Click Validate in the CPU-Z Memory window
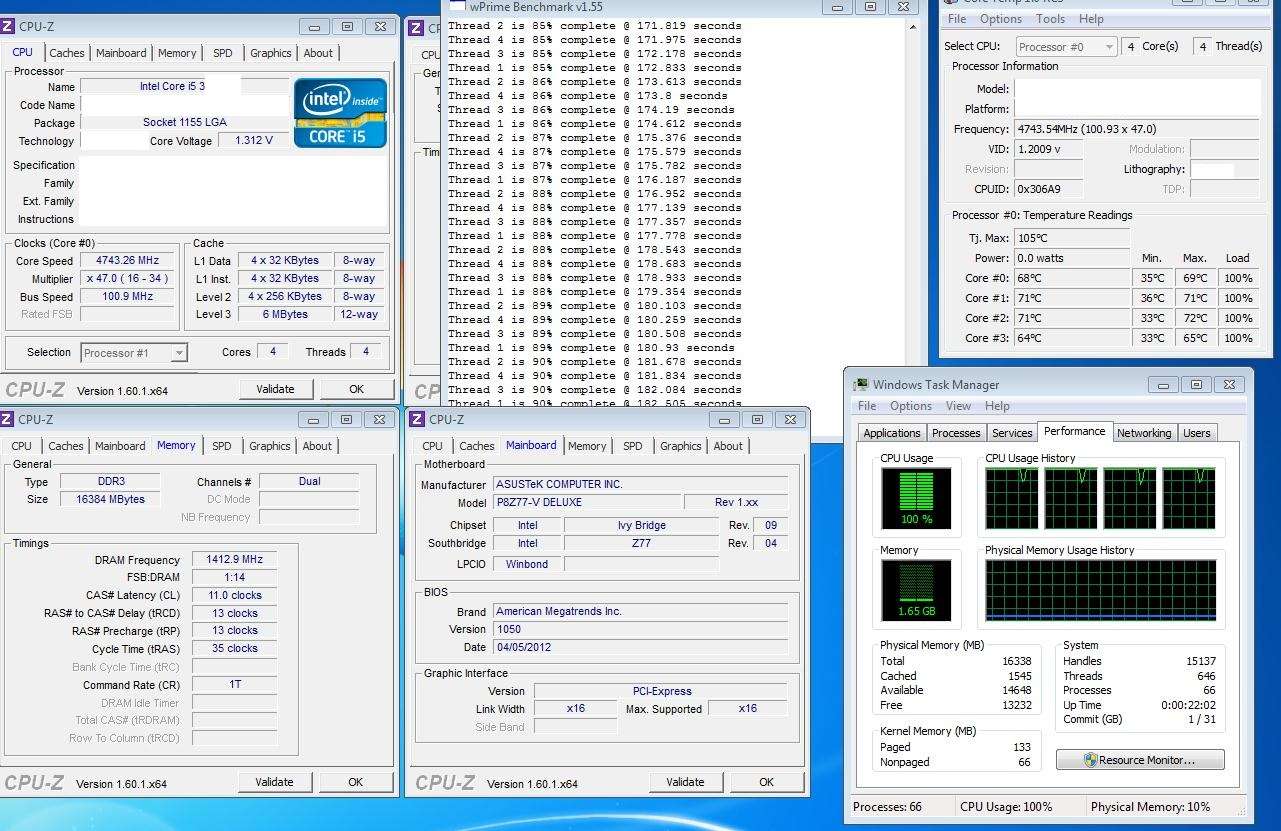 pyautogui.click(x=274, y=782)
